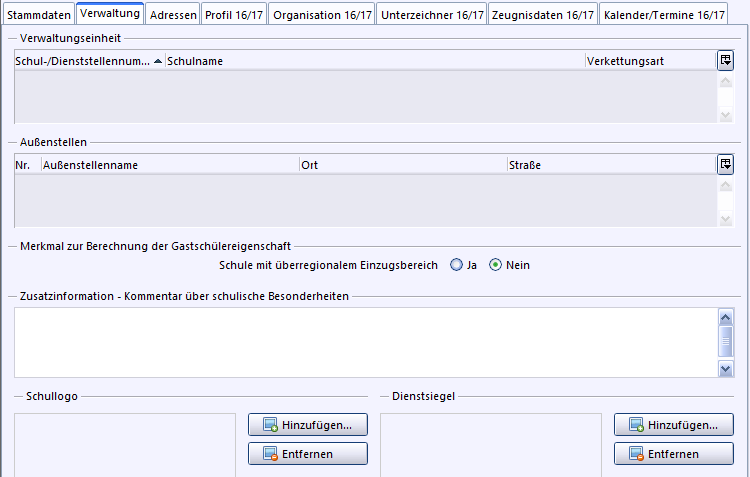This screenshot has height=477, width=750.
Task: Click Entfernen button for Dienstsiegel
Action: click(x=673, y=454)
